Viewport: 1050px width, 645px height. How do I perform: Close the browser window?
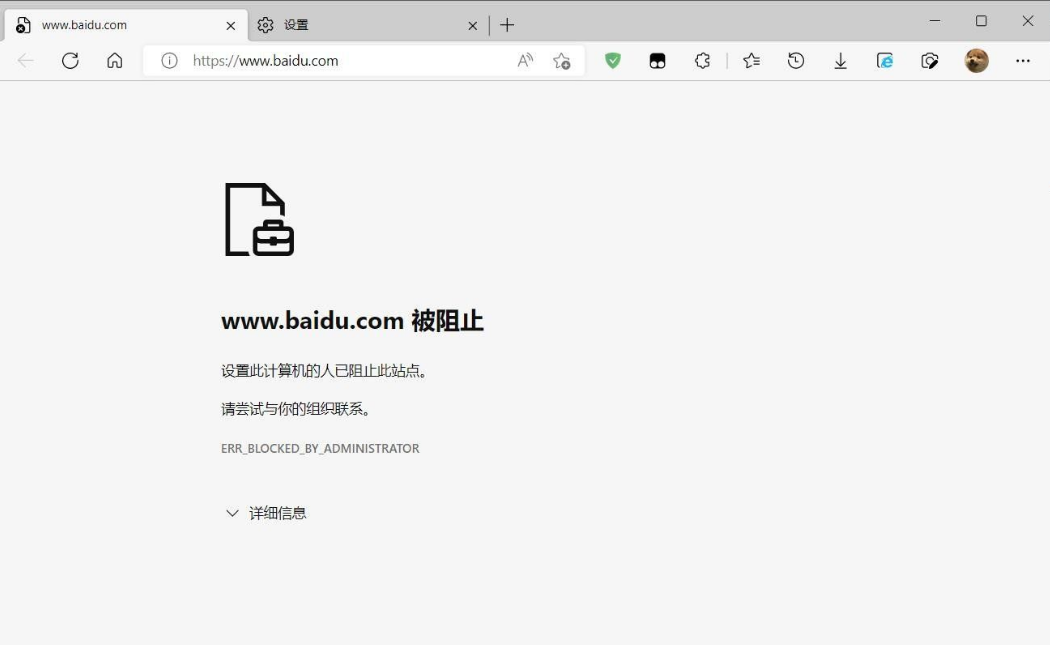click(x=1028, y=21)
